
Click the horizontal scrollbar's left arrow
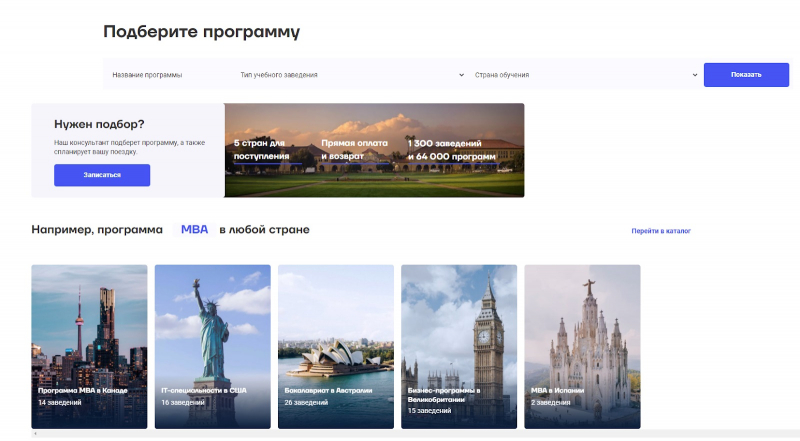[x=35, y=435]
